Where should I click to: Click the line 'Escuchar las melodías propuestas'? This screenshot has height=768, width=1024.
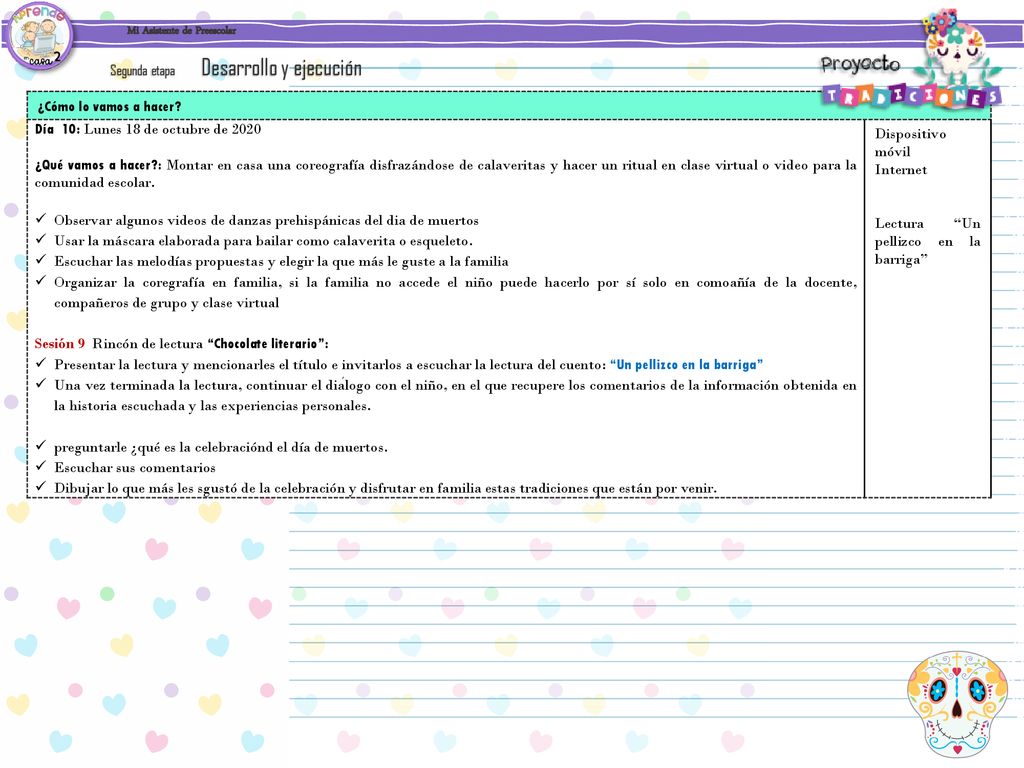point(281,262)
